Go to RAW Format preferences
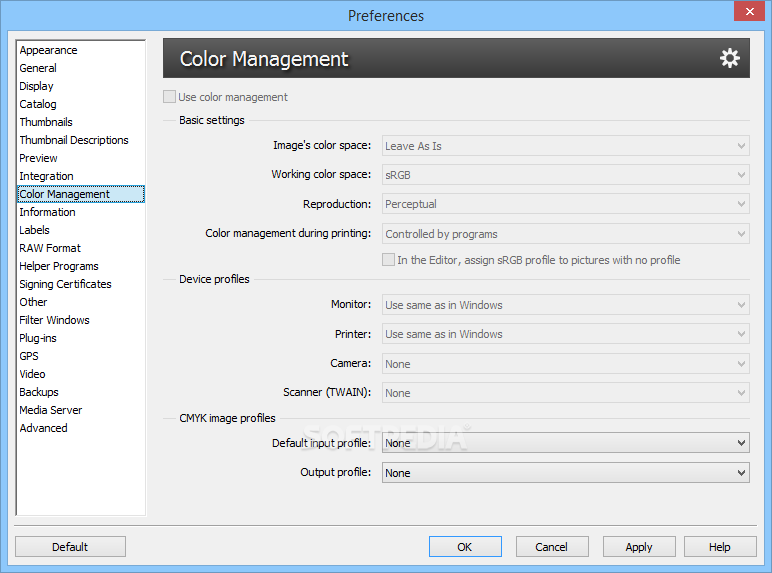This screenshot has height=573, width=772. point(50,248)
